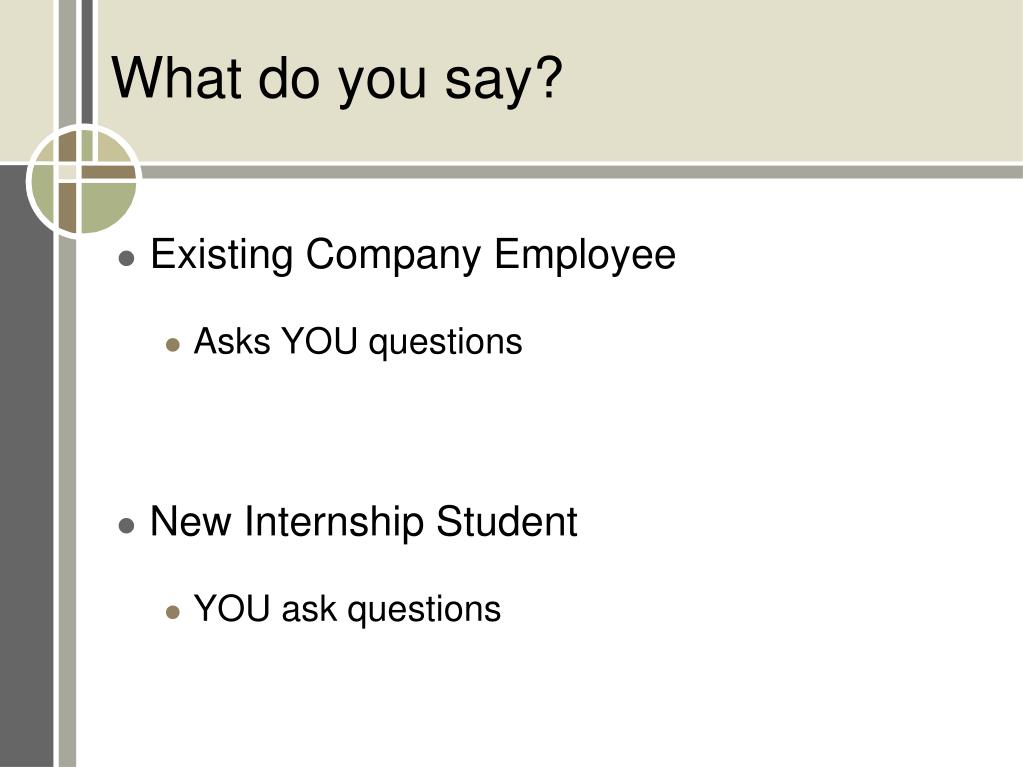Select the bullet dot before New Internship Student
Screen dimensions: 1023x767
pos(127,526)
